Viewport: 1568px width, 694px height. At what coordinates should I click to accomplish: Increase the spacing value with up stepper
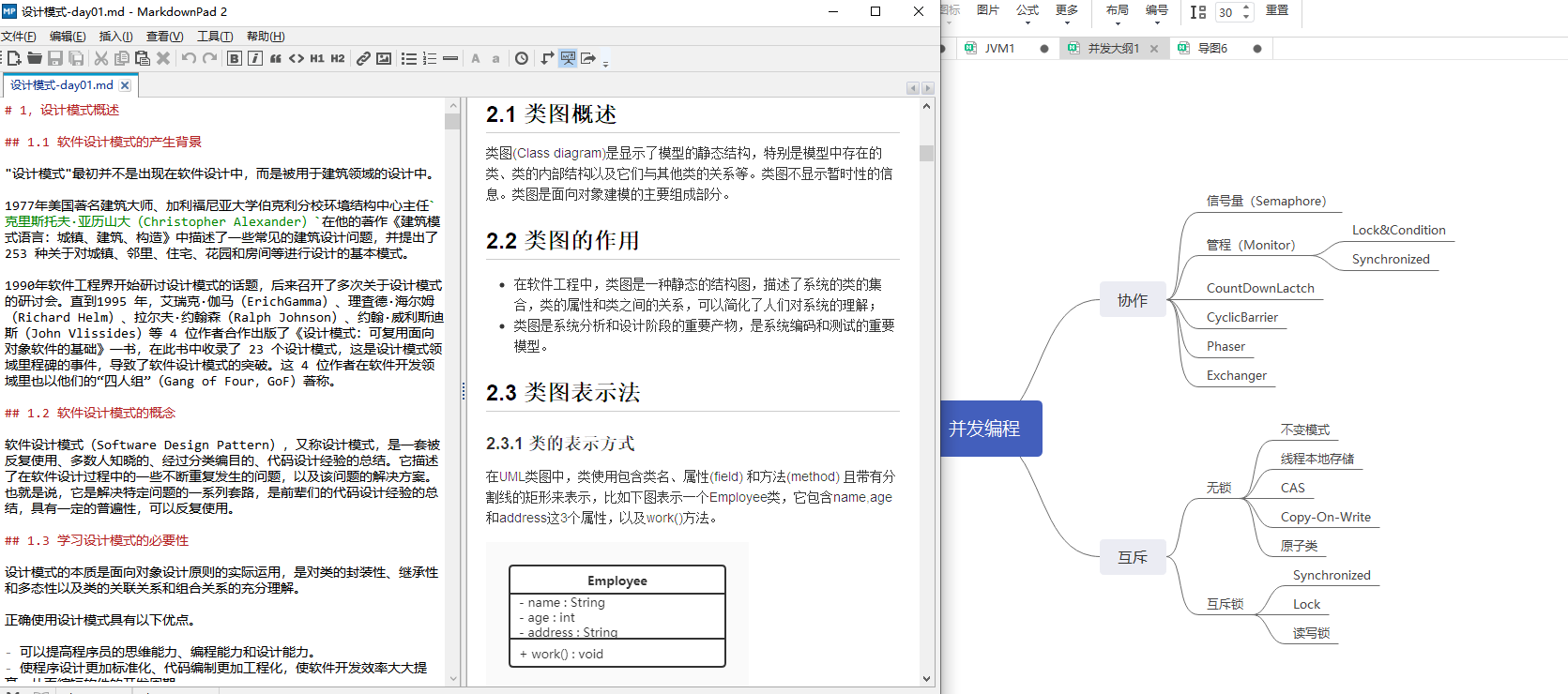click(x=1246, y=8)
